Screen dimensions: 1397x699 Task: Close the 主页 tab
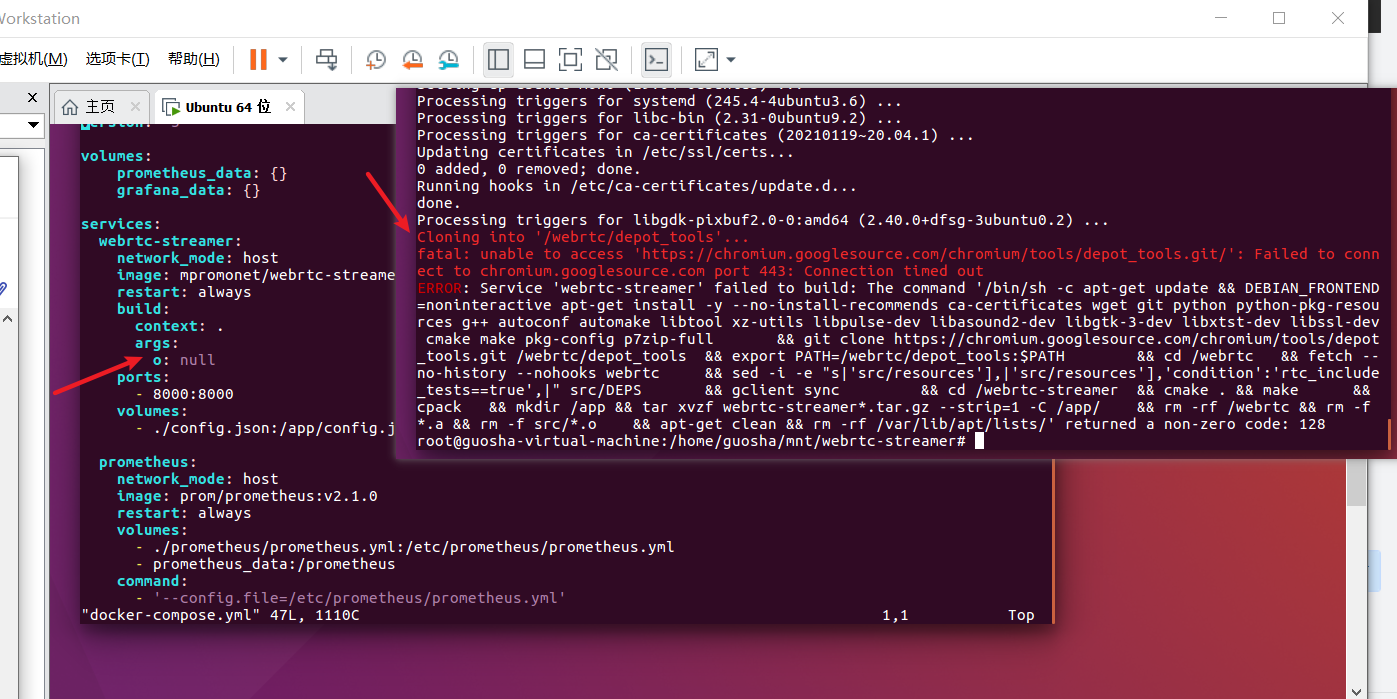pos(135,105)
